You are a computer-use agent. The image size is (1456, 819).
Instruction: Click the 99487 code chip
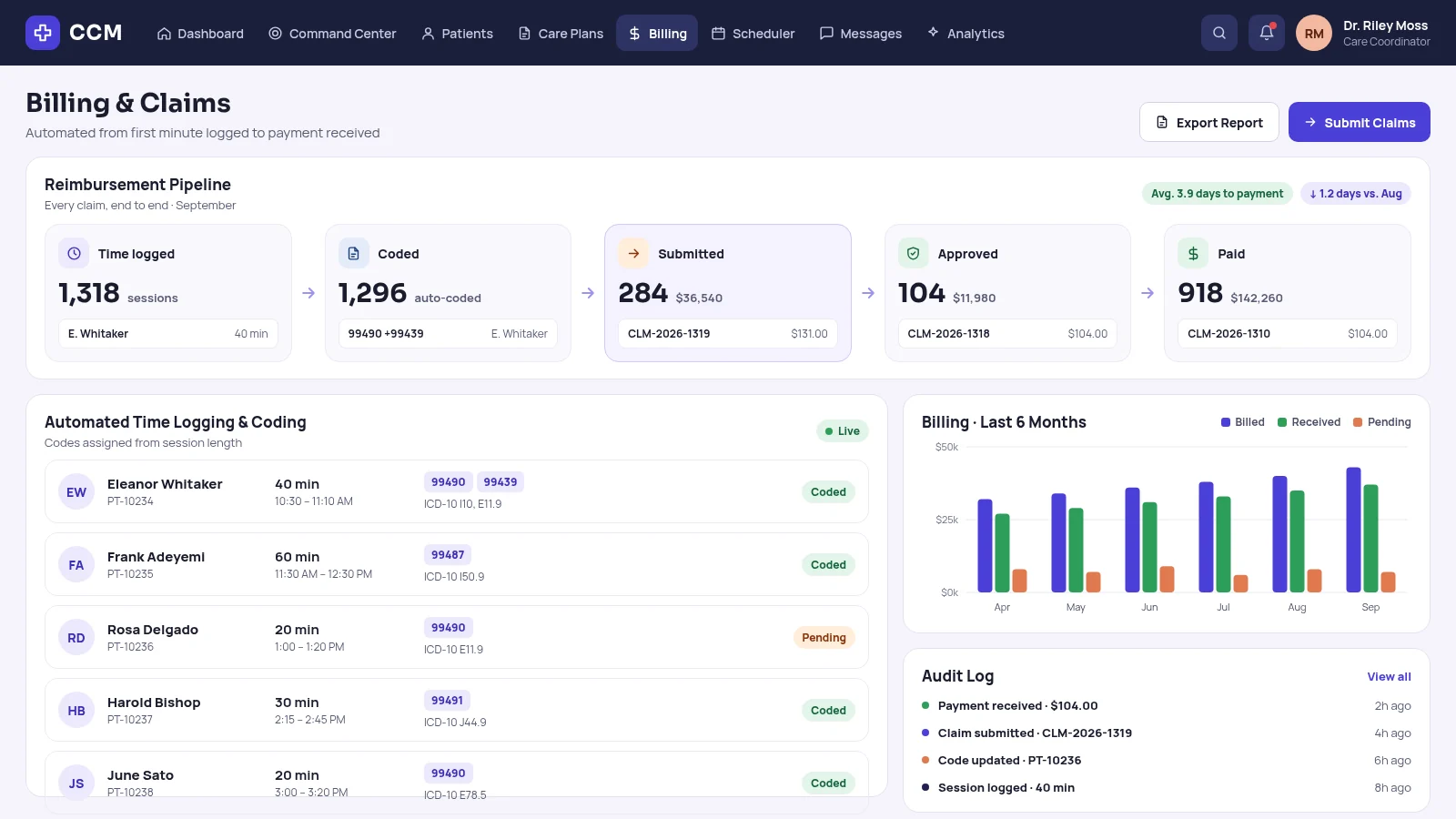tap(448, 555)
